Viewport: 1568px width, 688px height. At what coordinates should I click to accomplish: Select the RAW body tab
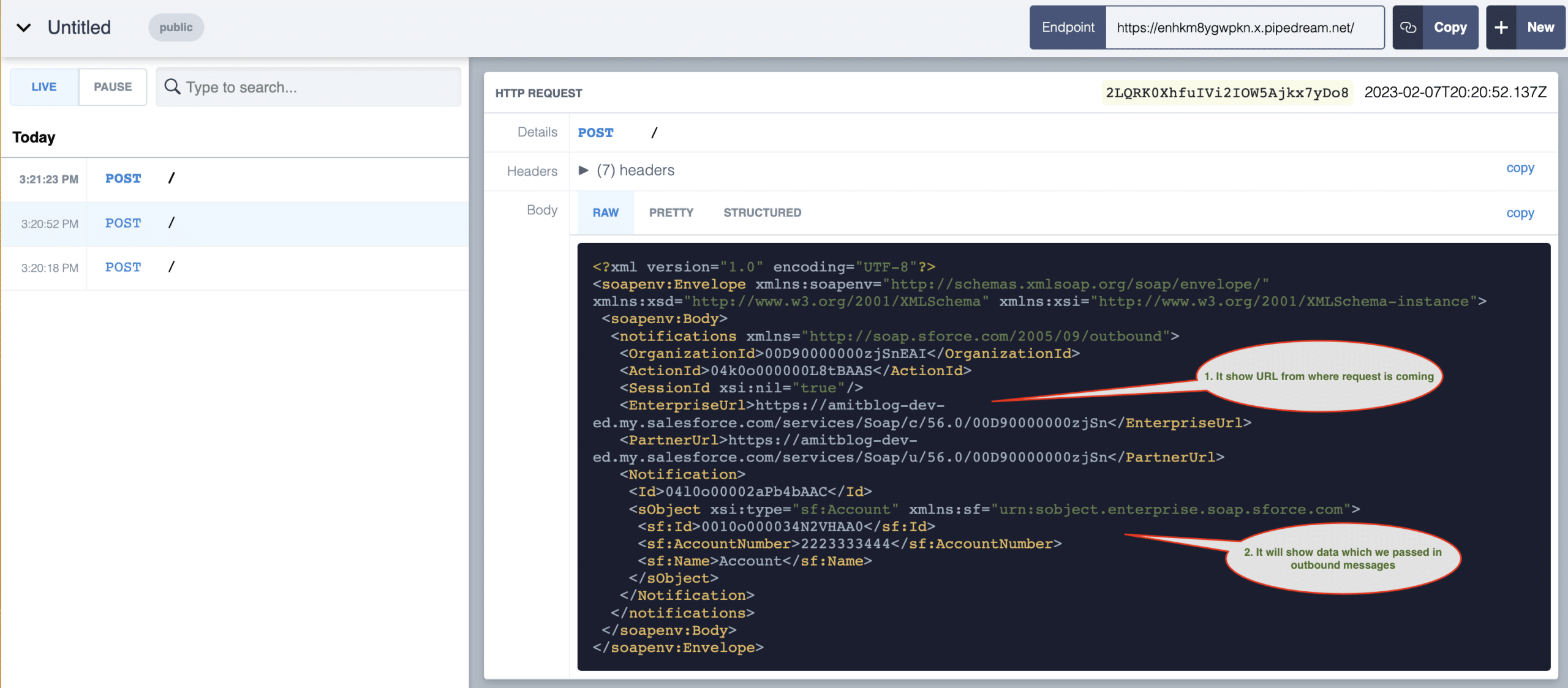point(605,212)
